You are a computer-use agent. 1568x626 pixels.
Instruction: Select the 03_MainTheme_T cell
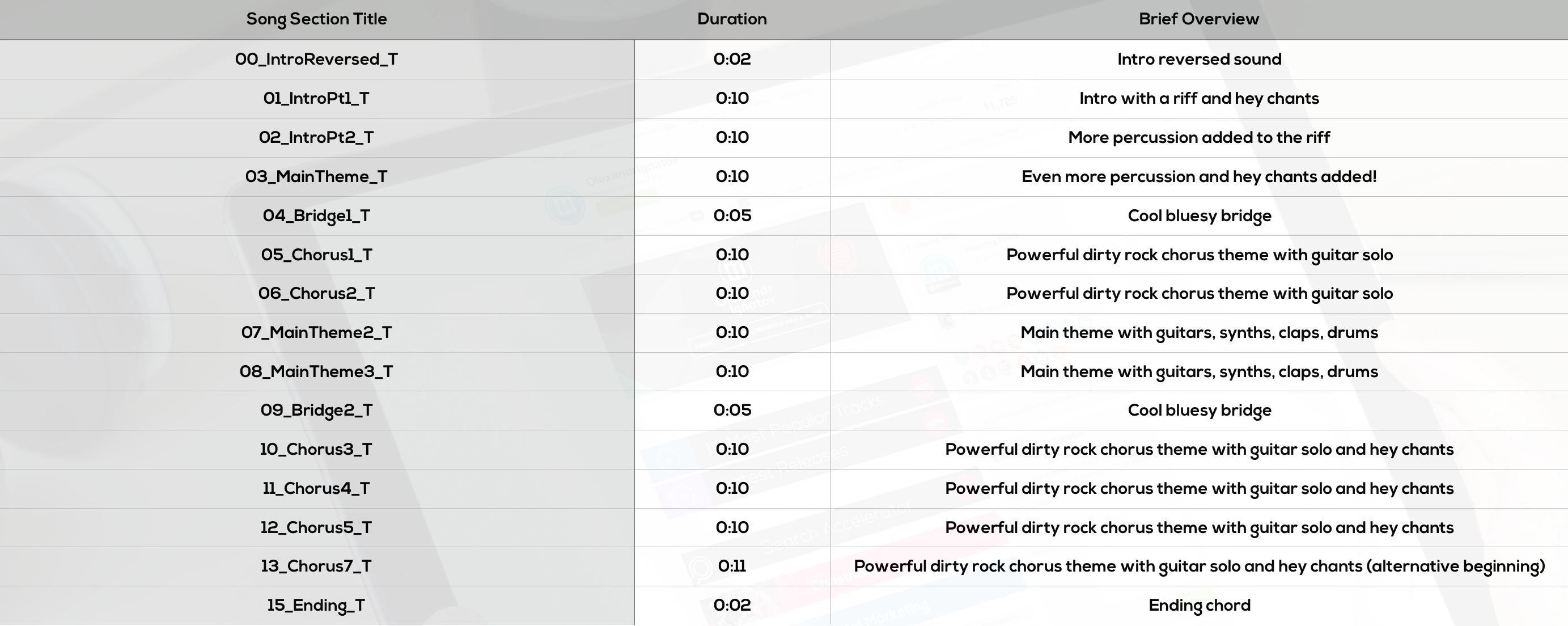coord(316,176)
